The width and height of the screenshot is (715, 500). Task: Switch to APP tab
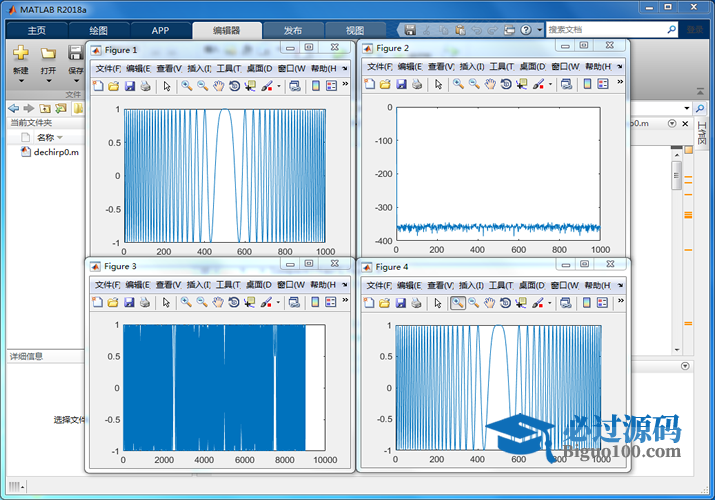[x=161, y=31]
